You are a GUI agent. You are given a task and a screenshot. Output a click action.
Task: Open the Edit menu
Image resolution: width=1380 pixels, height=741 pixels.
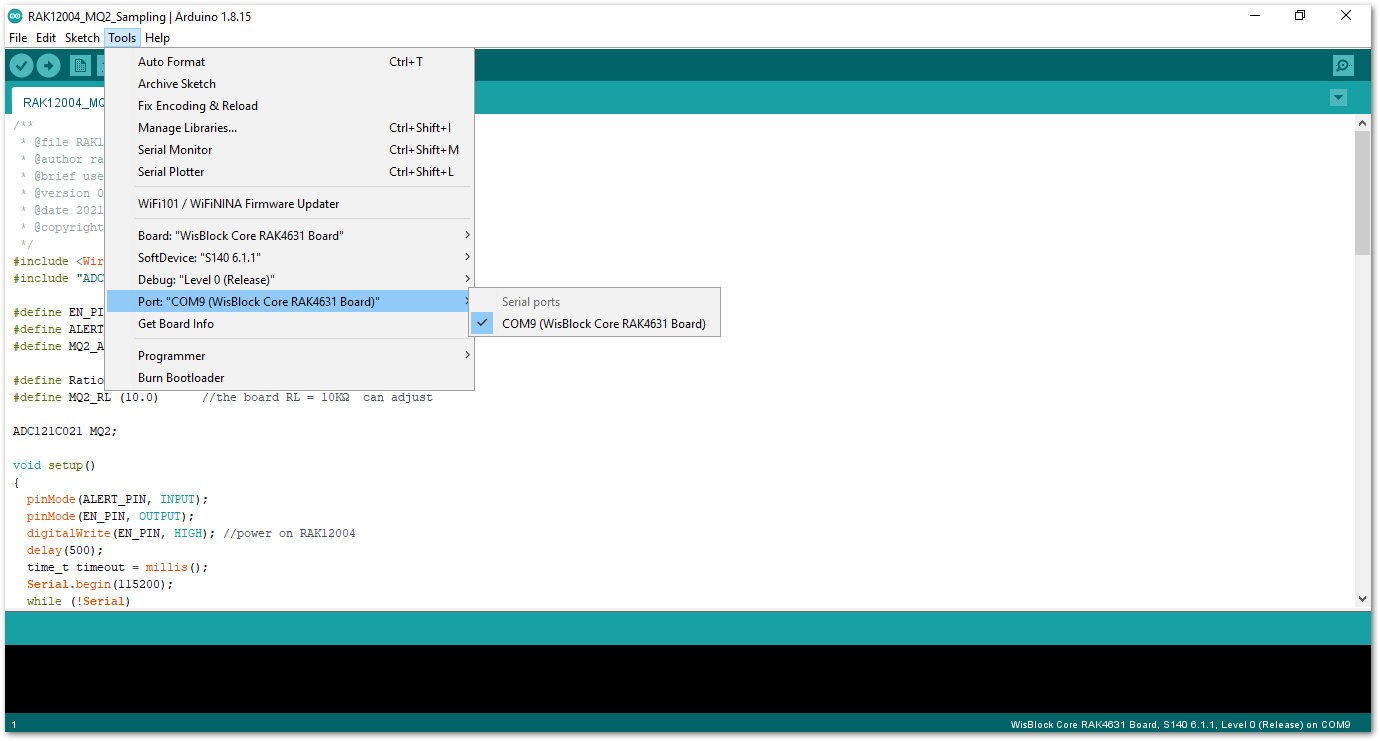tap(46, 38)
